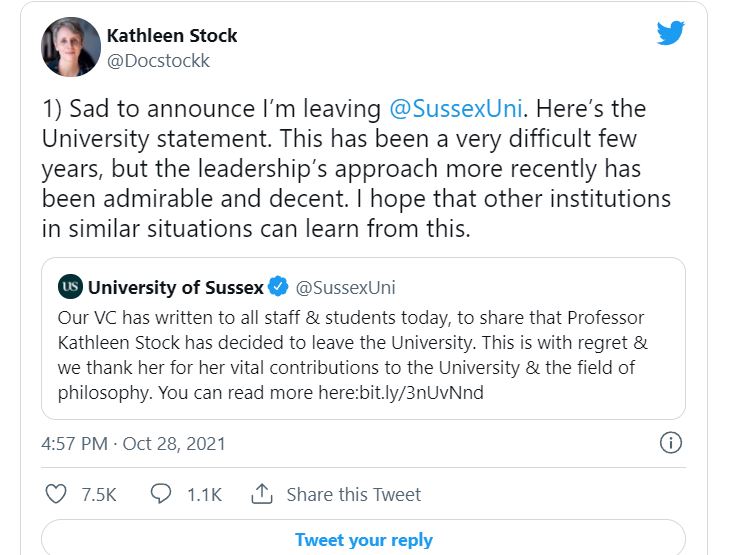
Task: Click the 1.1K replies count
Action: click(x=203, y=494)
